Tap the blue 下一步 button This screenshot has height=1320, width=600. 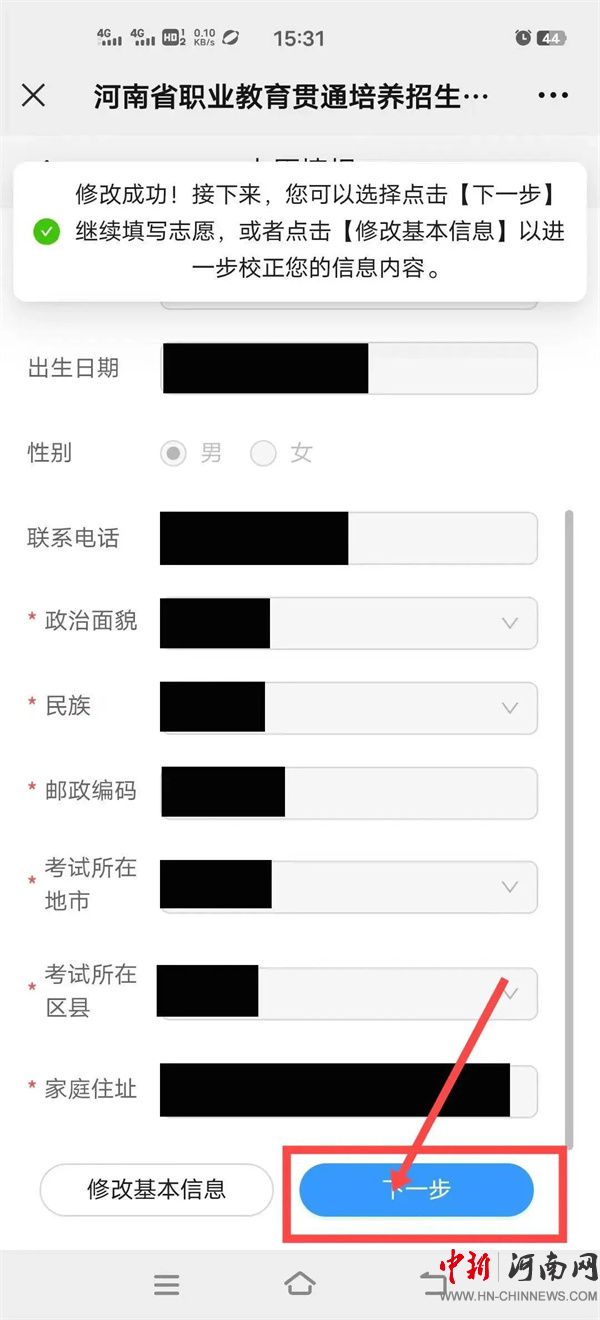point(416,1189)
